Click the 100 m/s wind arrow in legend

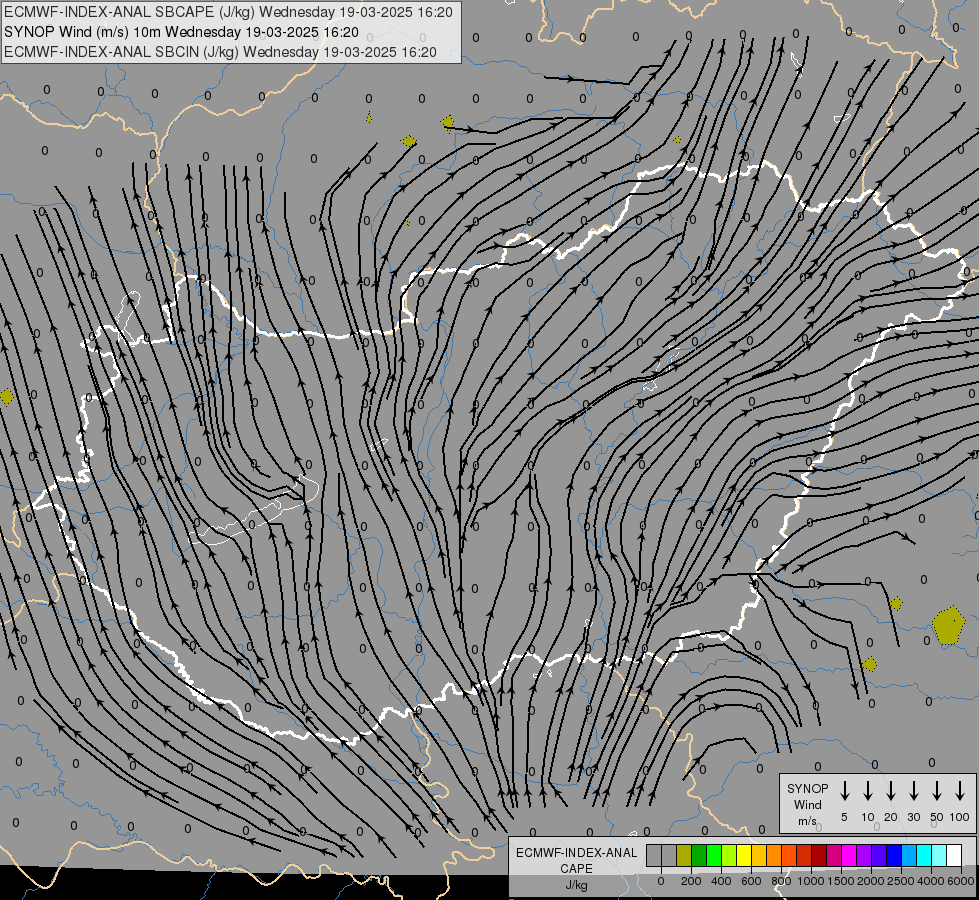pos(960,790)
